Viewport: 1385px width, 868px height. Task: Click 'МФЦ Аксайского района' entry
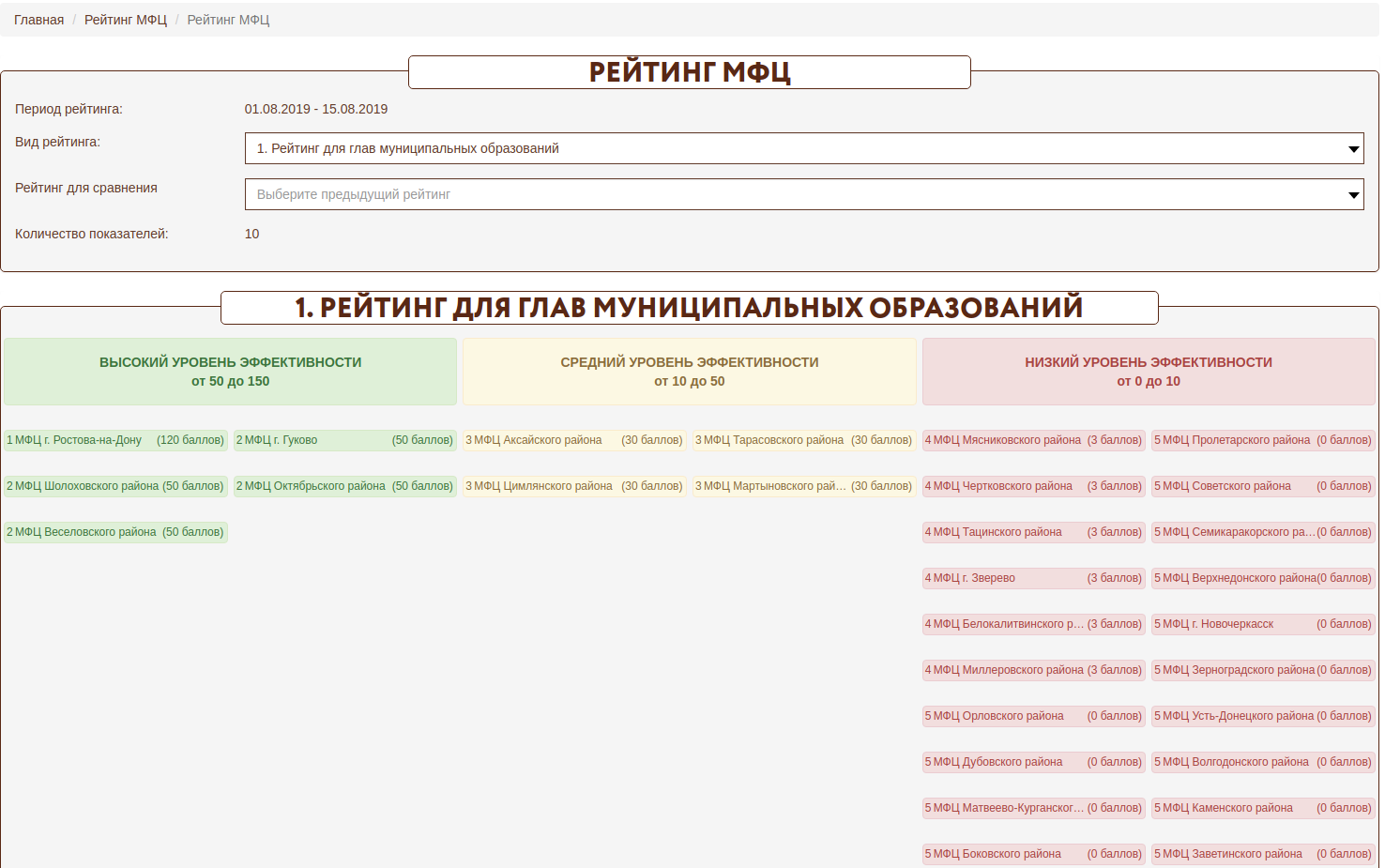[573, 440]
